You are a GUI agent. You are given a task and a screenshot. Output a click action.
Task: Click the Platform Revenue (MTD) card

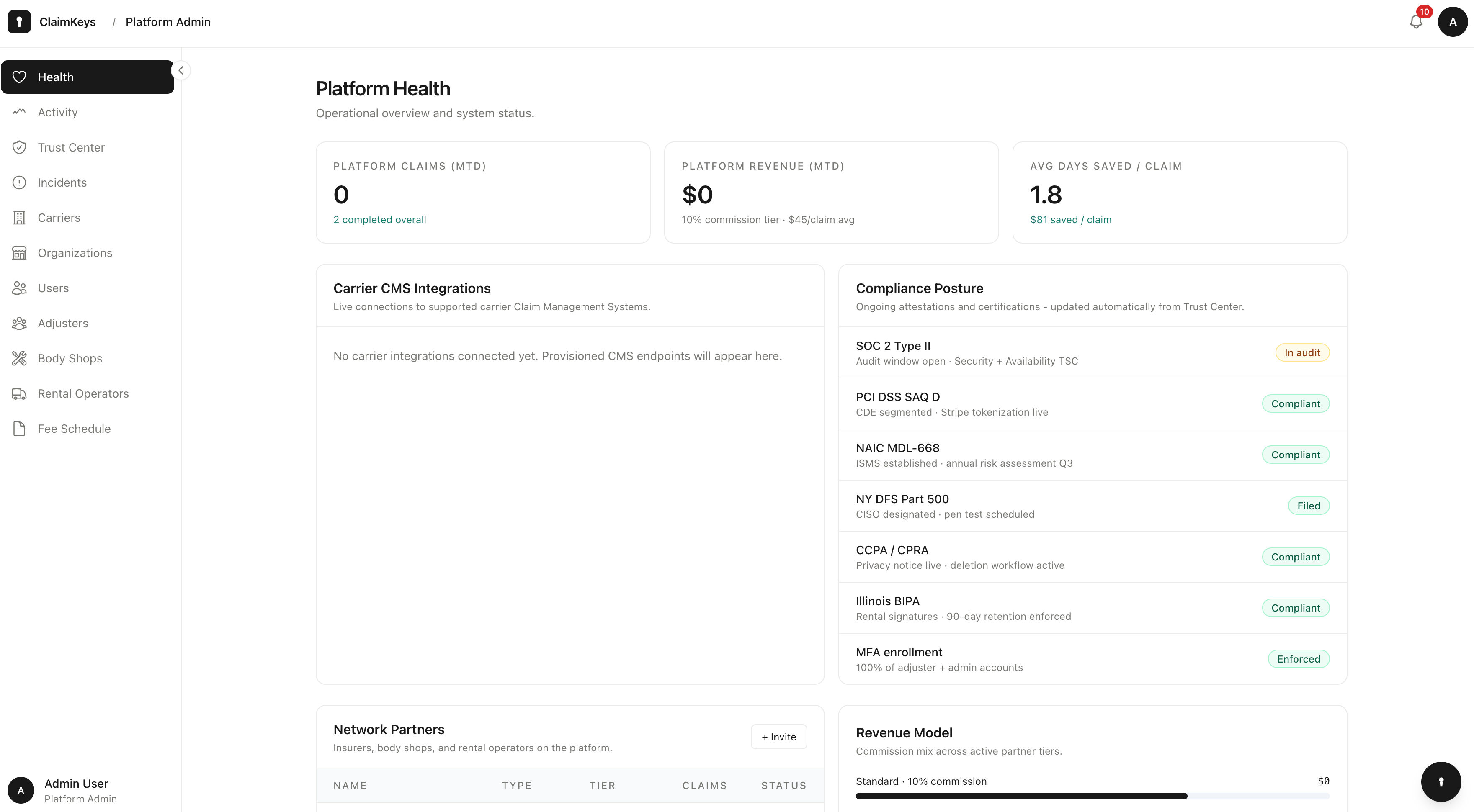[x=831, y=192]
